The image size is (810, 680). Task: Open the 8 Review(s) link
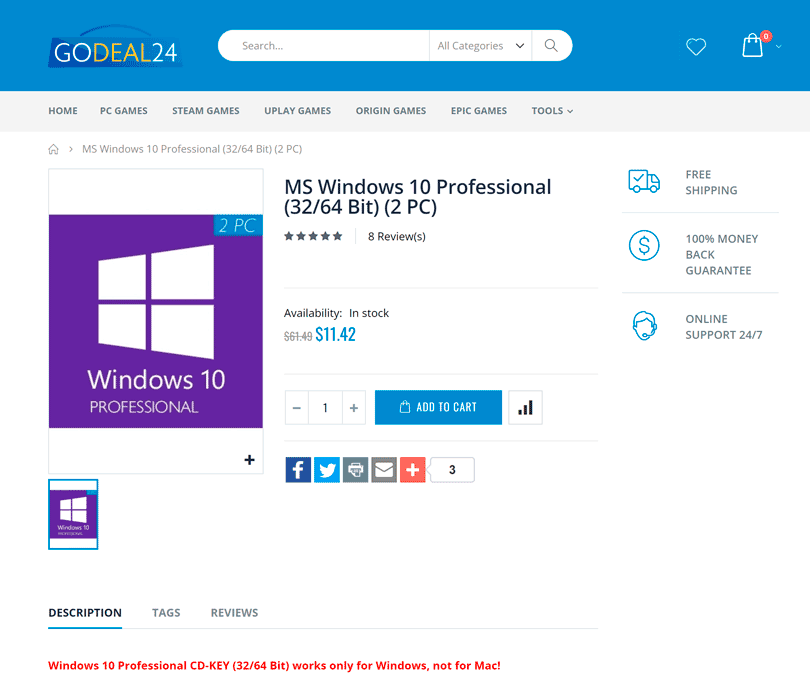tap(396, 237)
